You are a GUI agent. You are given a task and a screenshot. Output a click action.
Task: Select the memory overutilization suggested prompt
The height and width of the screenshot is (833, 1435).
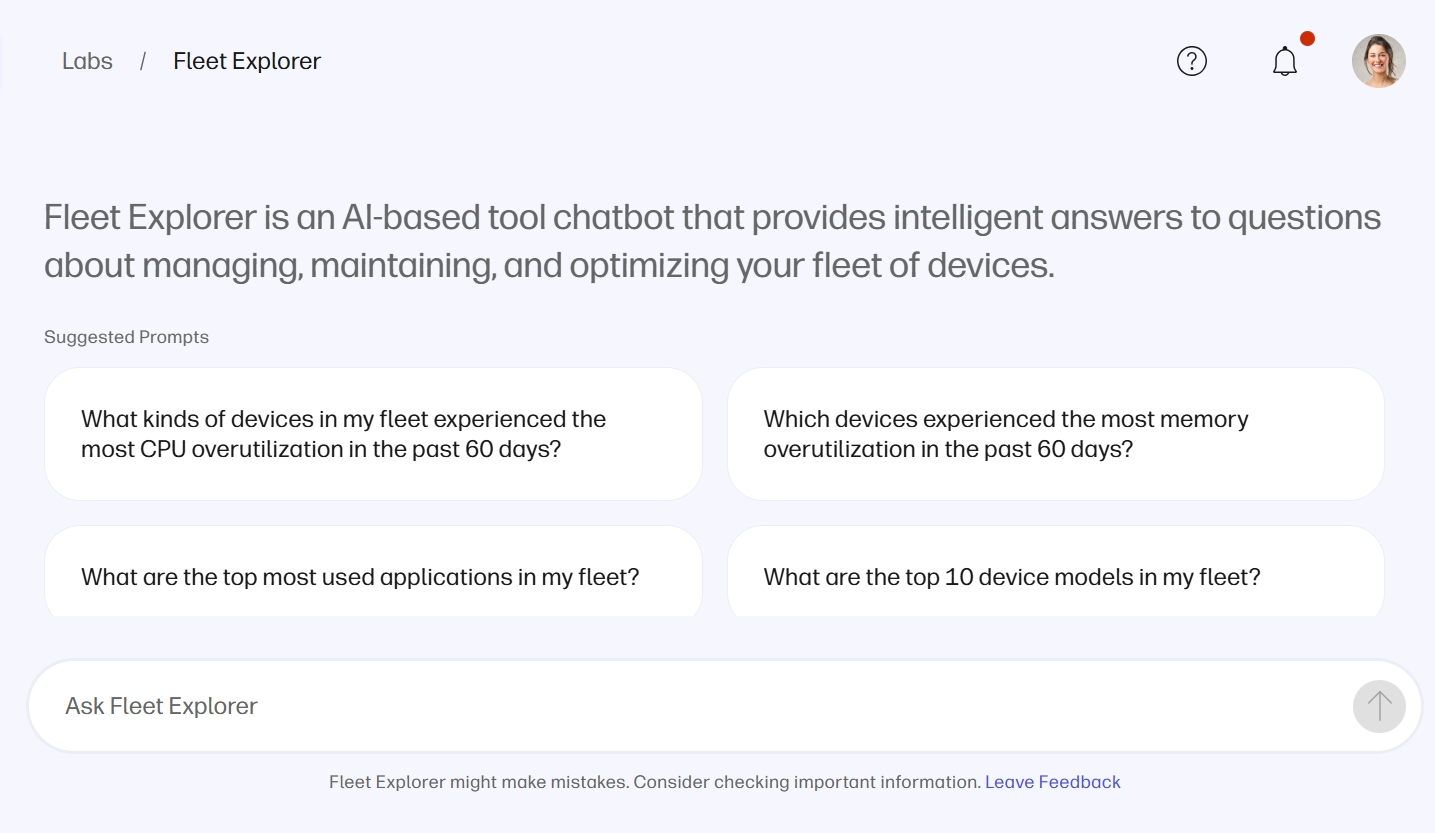tap(1055, 433)
